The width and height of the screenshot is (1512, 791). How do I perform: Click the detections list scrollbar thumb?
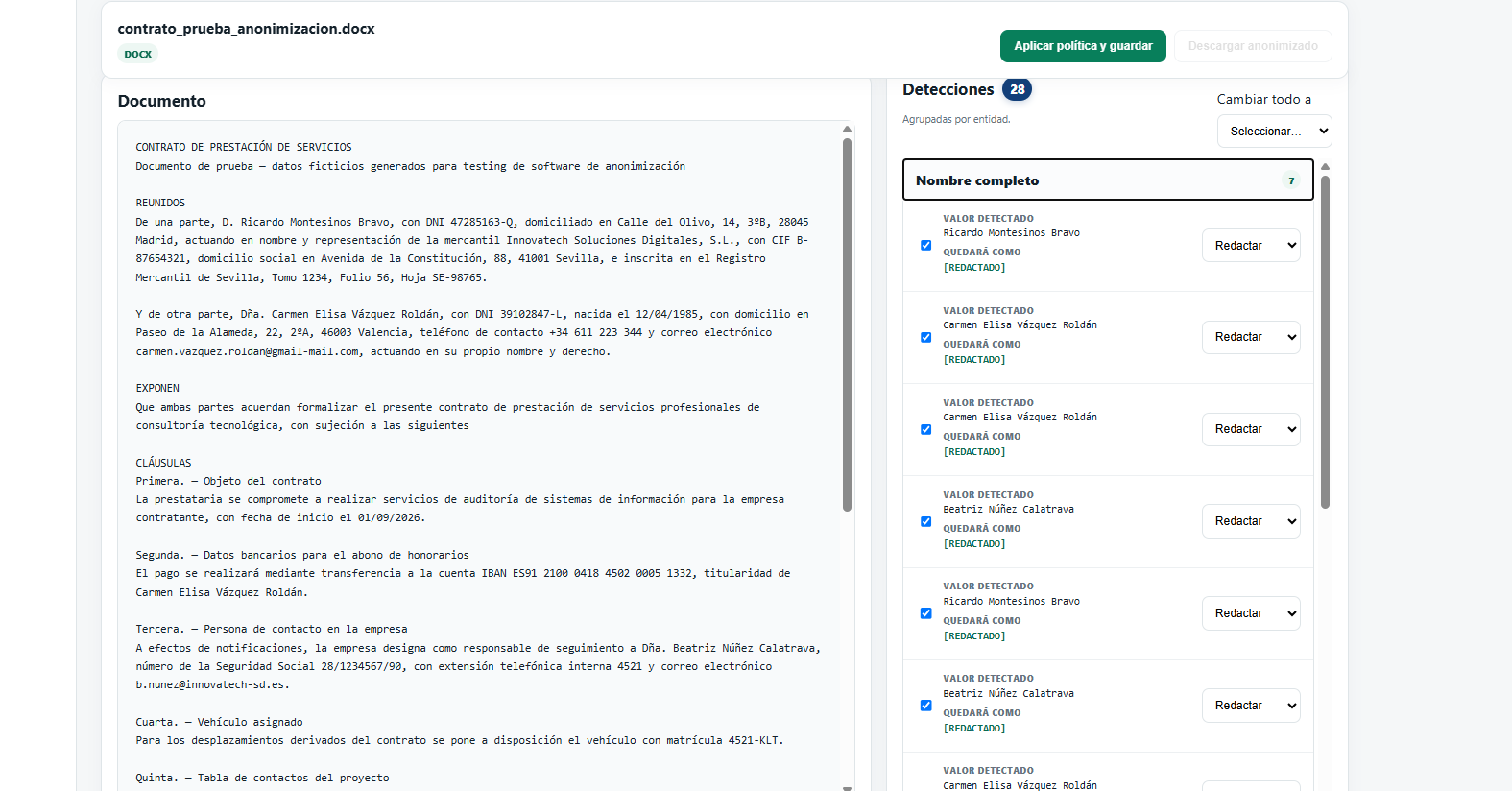[1325, 342]
